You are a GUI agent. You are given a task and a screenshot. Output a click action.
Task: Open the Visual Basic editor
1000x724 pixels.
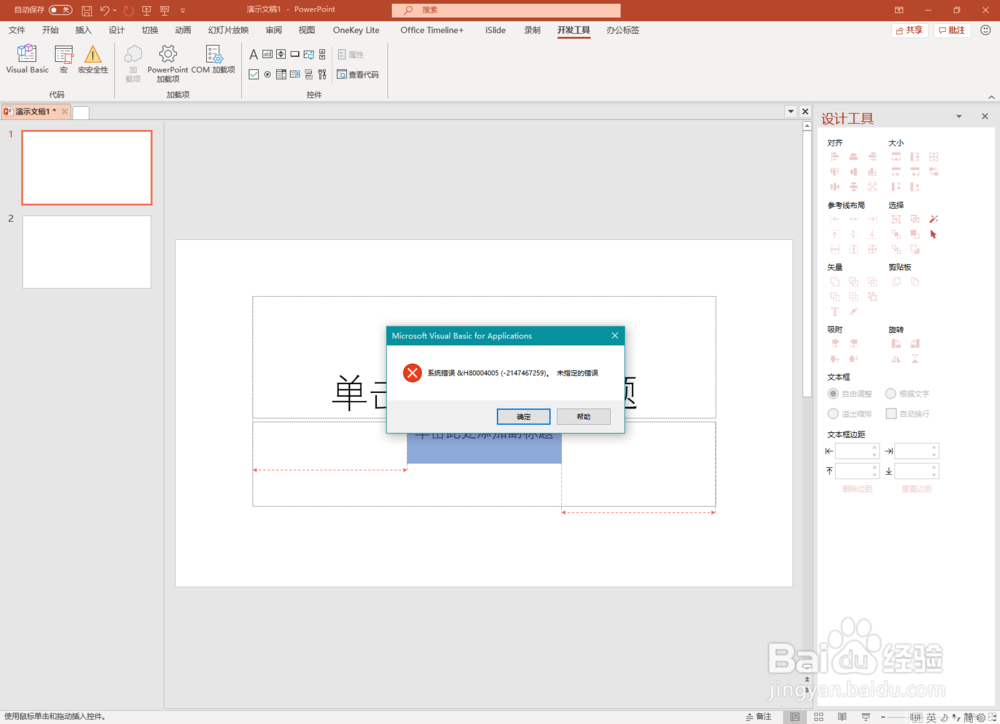click(27, 59)
